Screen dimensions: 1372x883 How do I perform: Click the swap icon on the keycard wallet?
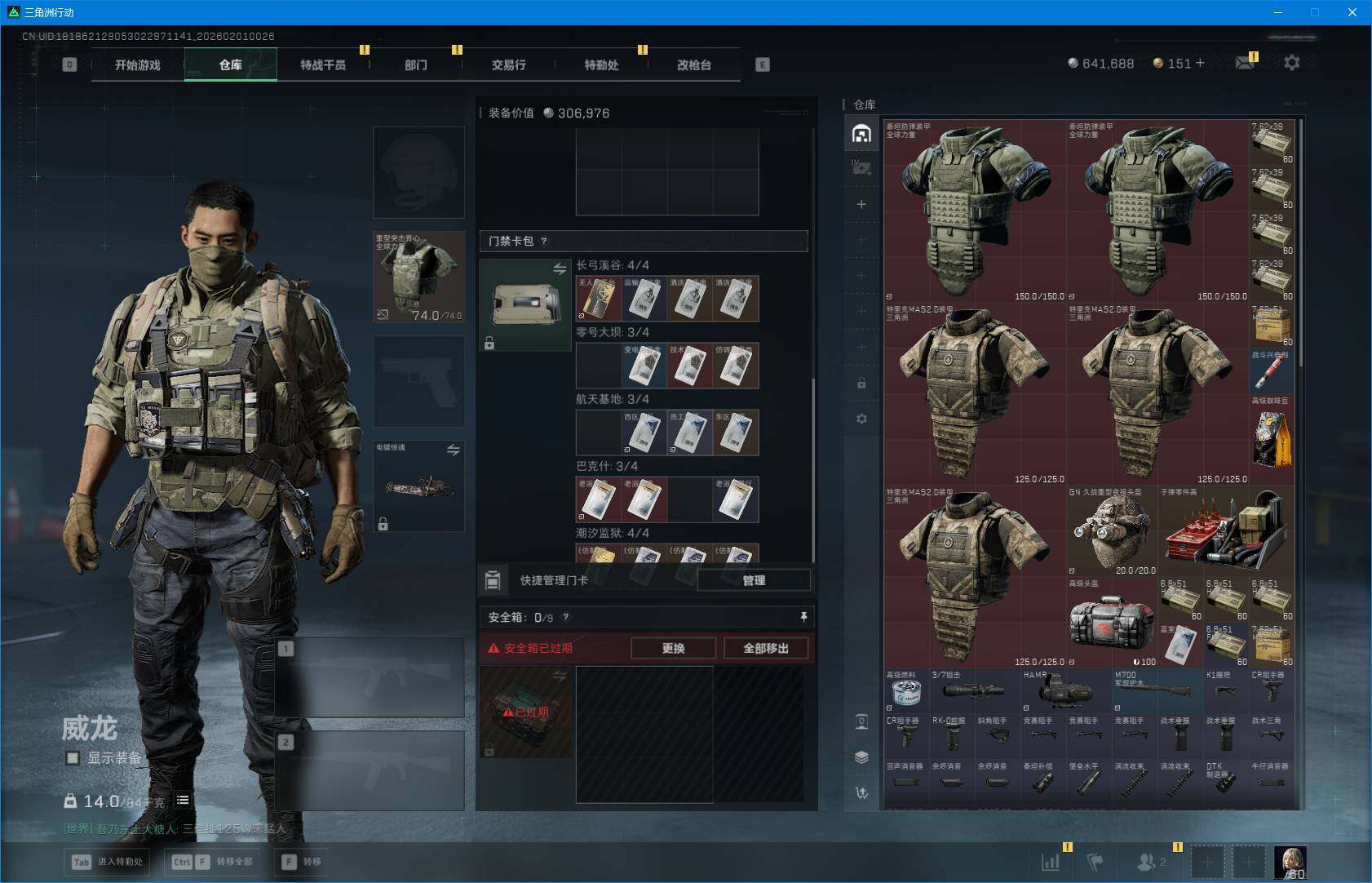point(560,269)
